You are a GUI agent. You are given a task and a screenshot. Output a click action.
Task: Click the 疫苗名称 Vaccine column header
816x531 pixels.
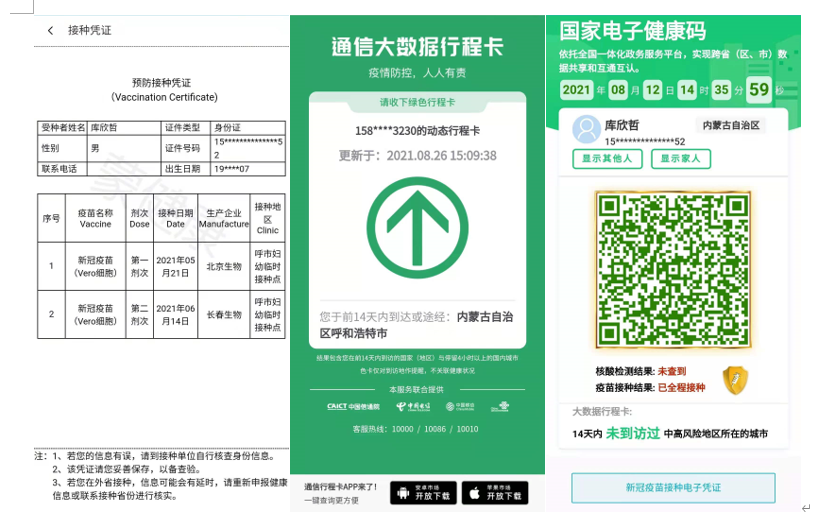[95, 218]
